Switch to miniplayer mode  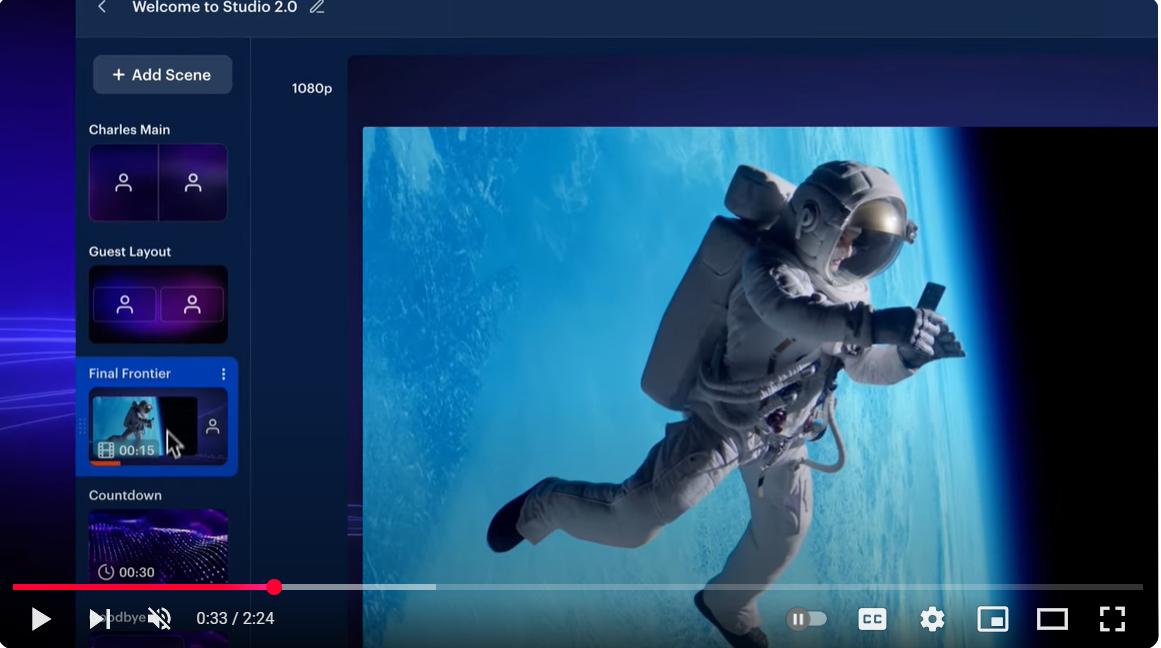(x=993, y=619)
